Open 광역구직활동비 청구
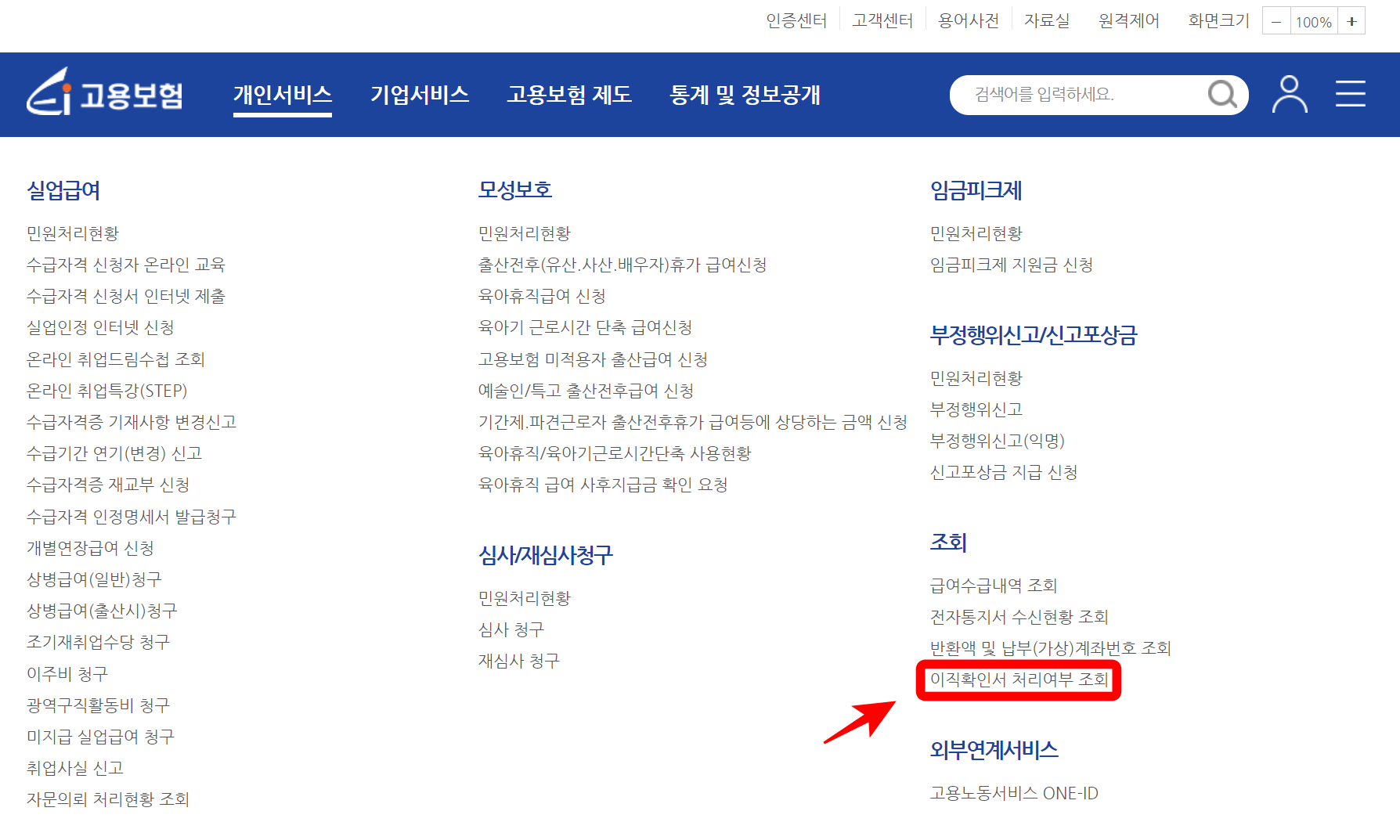Viewport: 1400px width, 840px height. click(98, 705)
